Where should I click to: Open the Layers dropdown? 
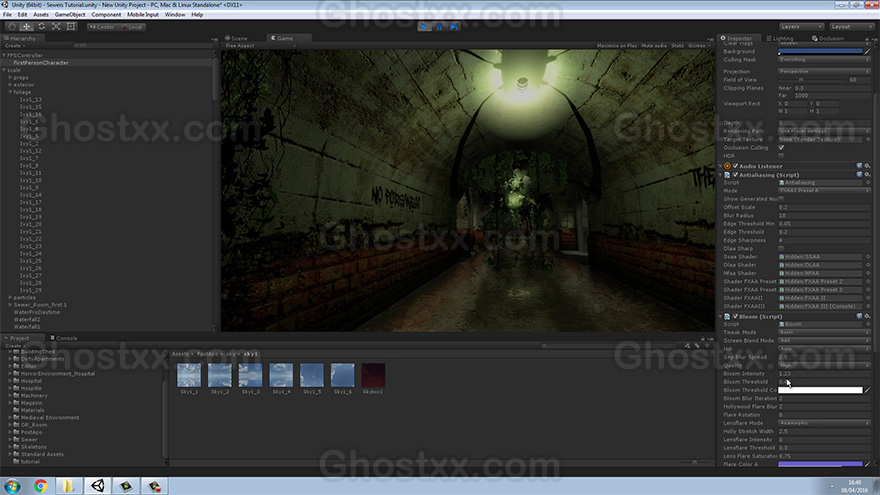[x=801, y=27]
